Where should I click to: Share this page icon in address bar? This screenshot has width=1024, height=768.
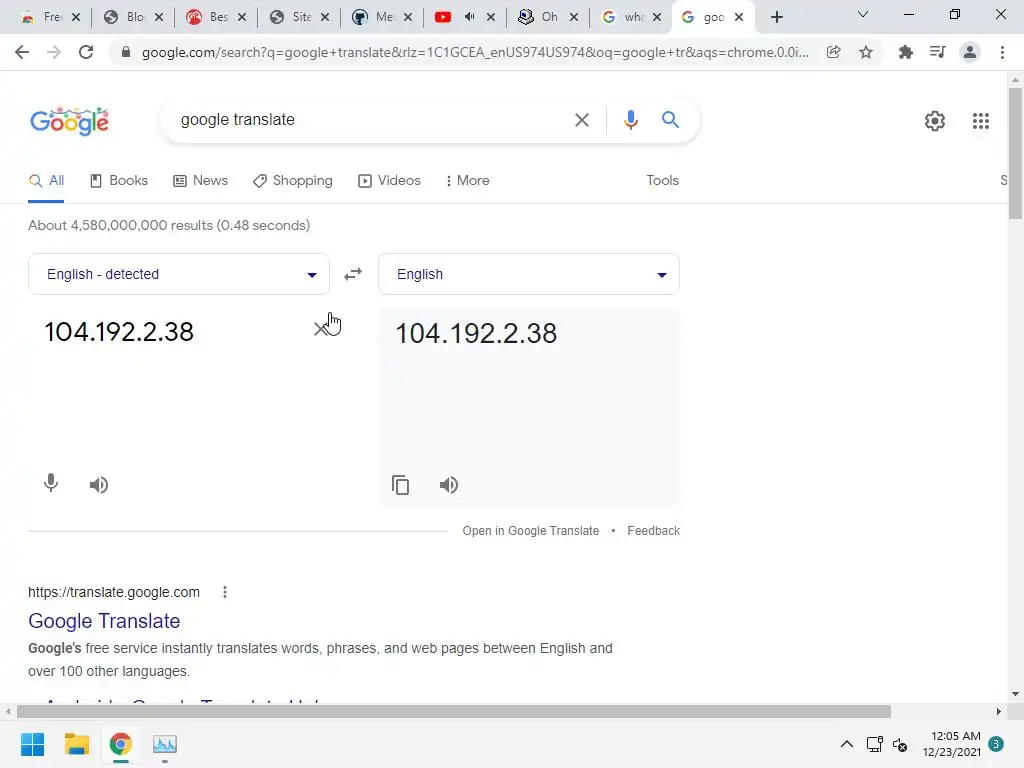click(833, 52)
